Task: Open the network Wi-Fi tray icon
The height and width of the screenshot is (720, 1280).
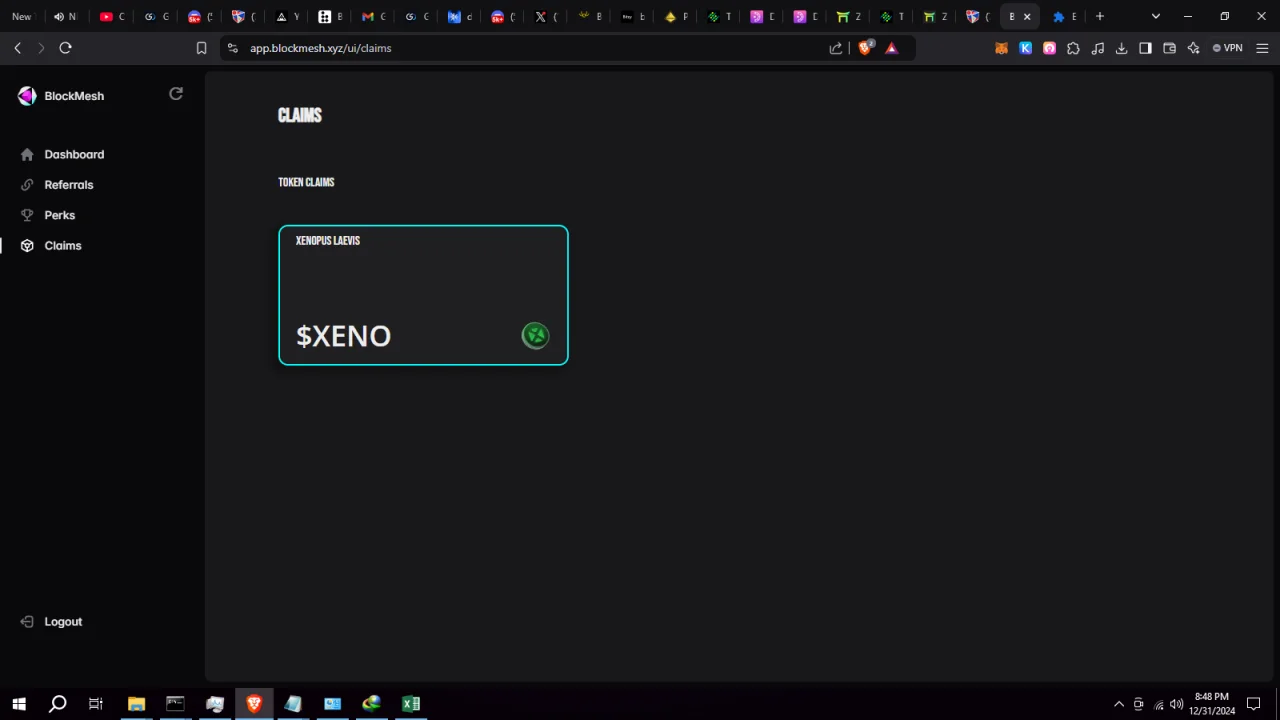Action: click(1159, 704)
